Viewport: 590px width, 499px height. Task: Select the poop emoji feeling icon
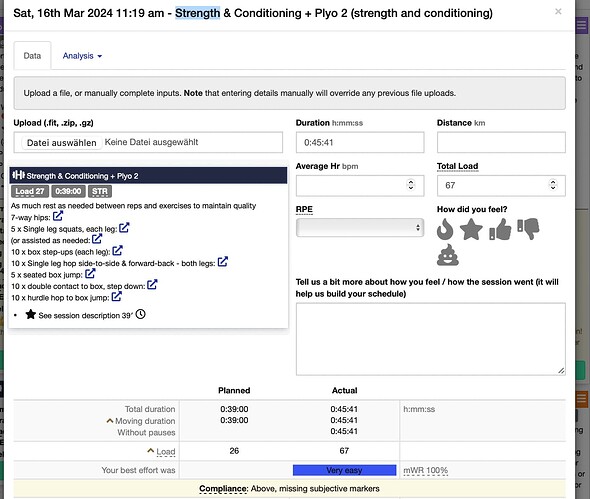coord(448,255)
